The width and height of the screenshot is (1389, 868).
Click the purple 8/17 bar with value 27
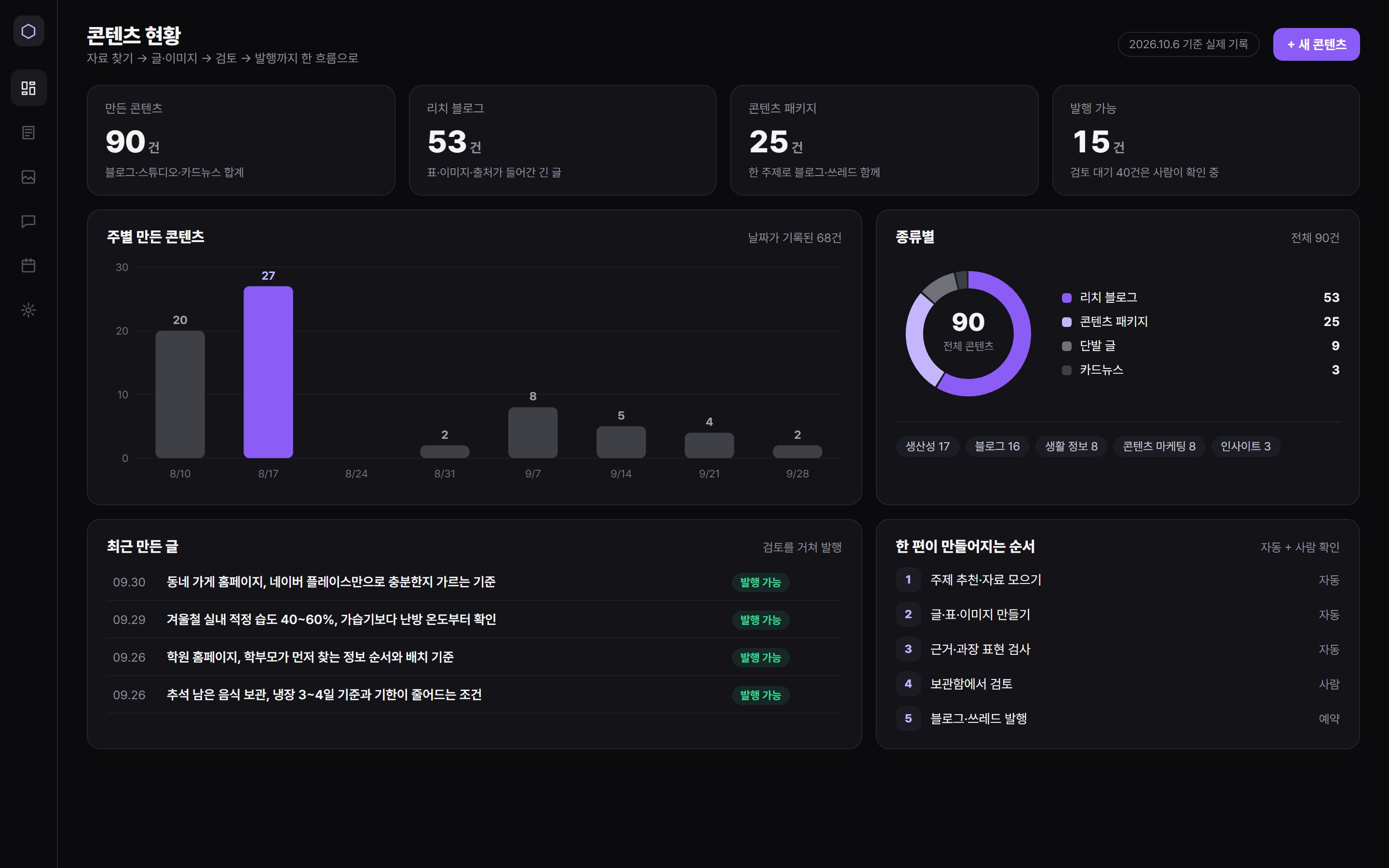[268, 372]
